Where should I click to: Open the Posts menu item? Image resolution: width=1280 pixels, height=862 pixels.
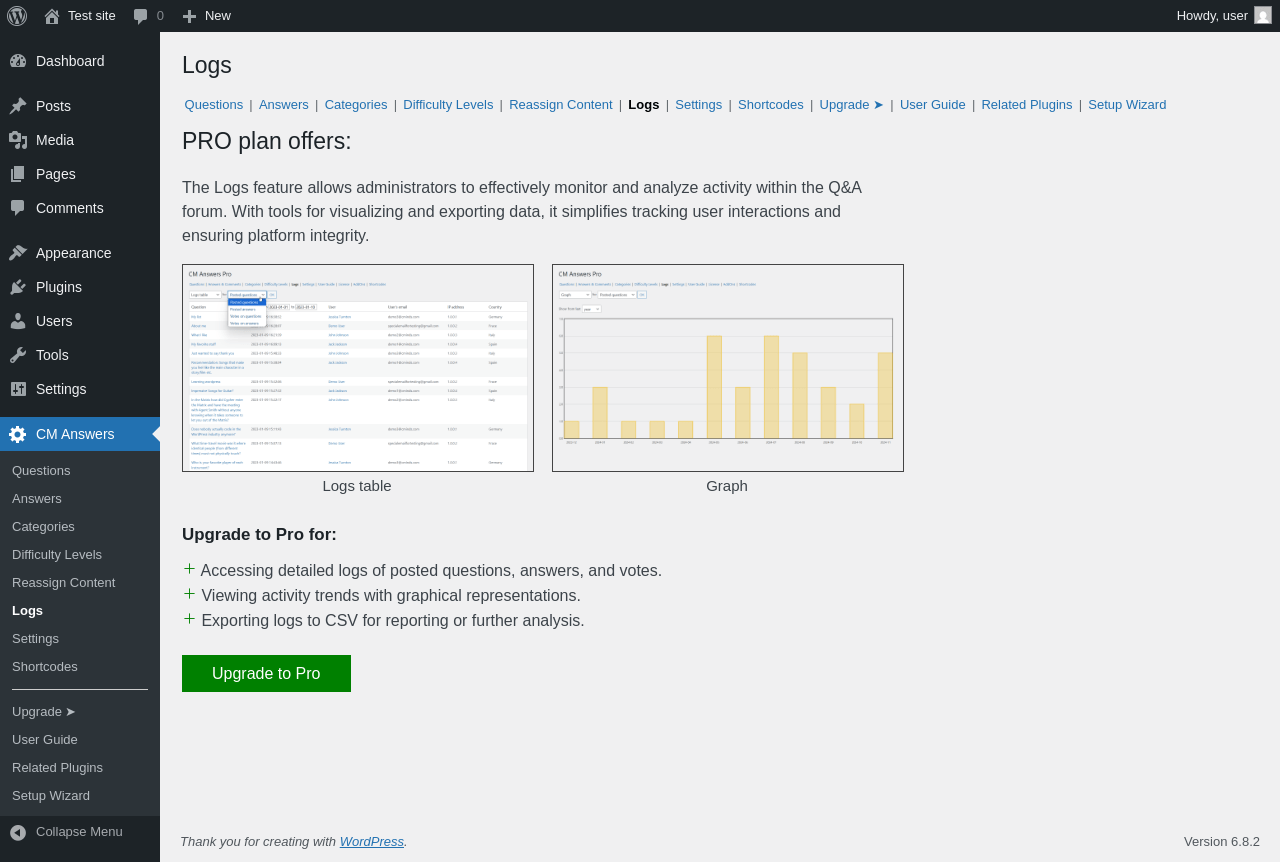(80, 106)
